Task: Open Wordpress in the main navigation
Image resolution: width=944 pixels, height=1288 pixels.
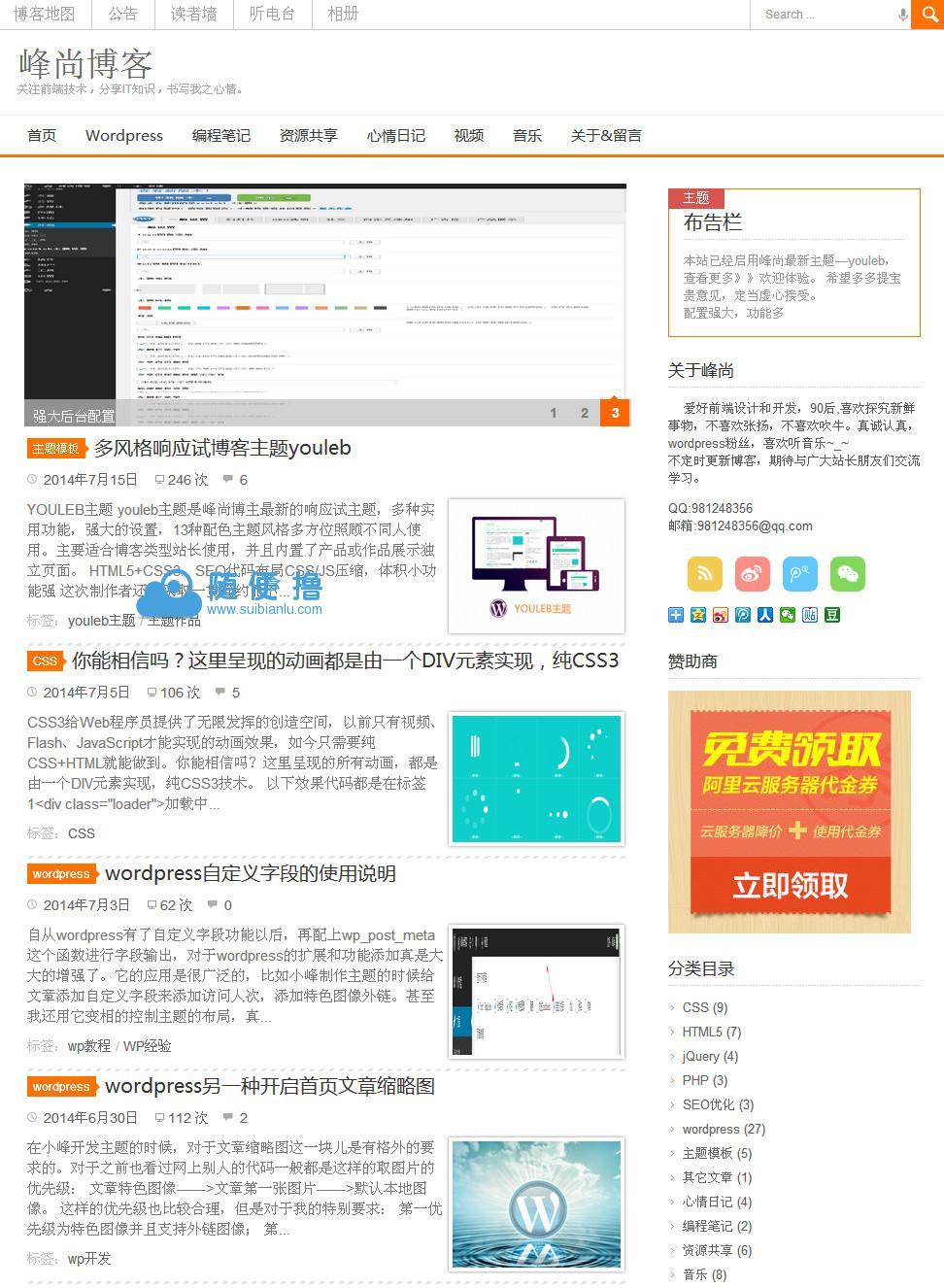Action: [x=124, y=135]
